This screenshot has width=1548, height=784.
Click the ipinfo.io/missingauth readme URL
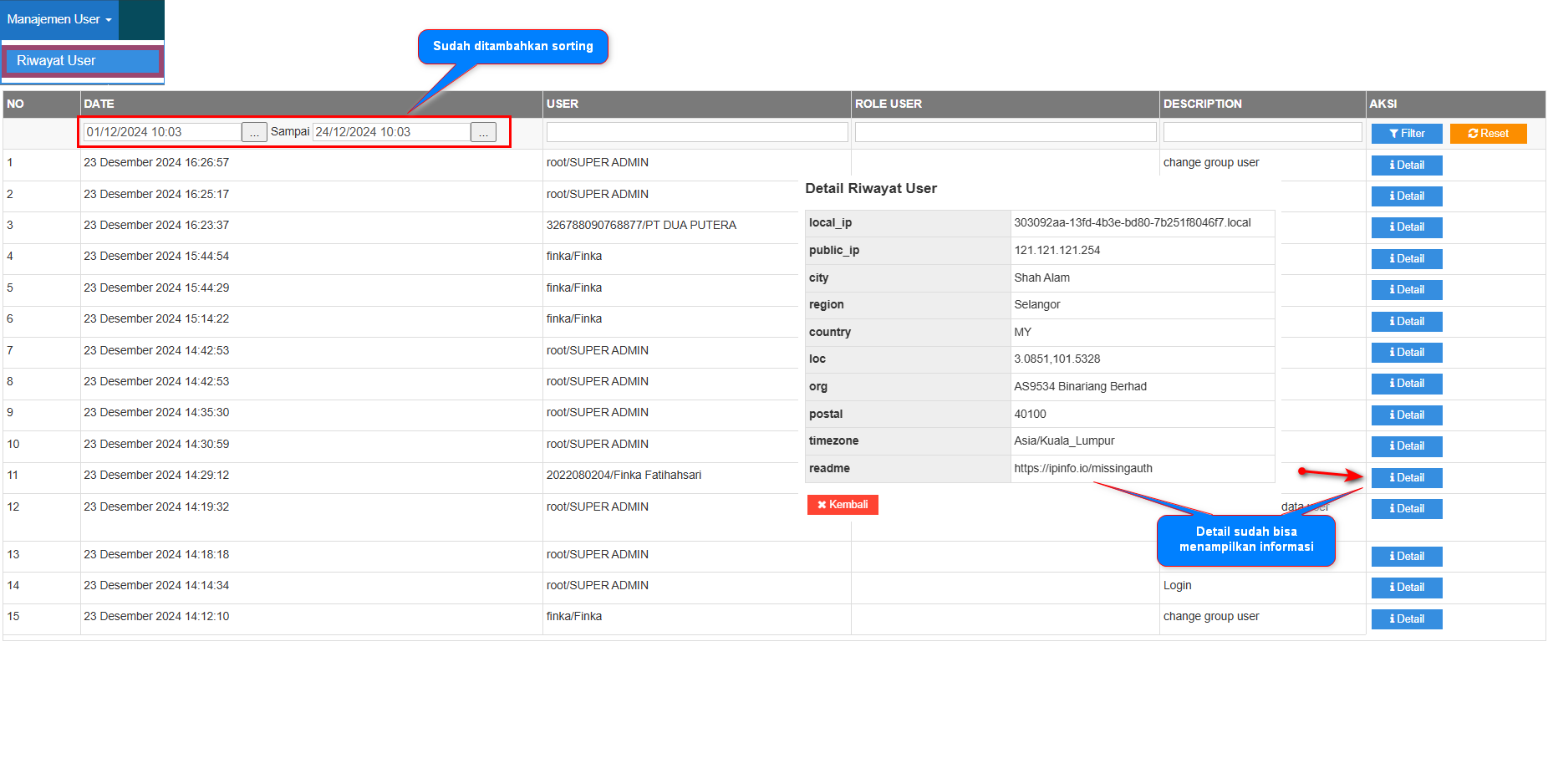click(1082, 469)
